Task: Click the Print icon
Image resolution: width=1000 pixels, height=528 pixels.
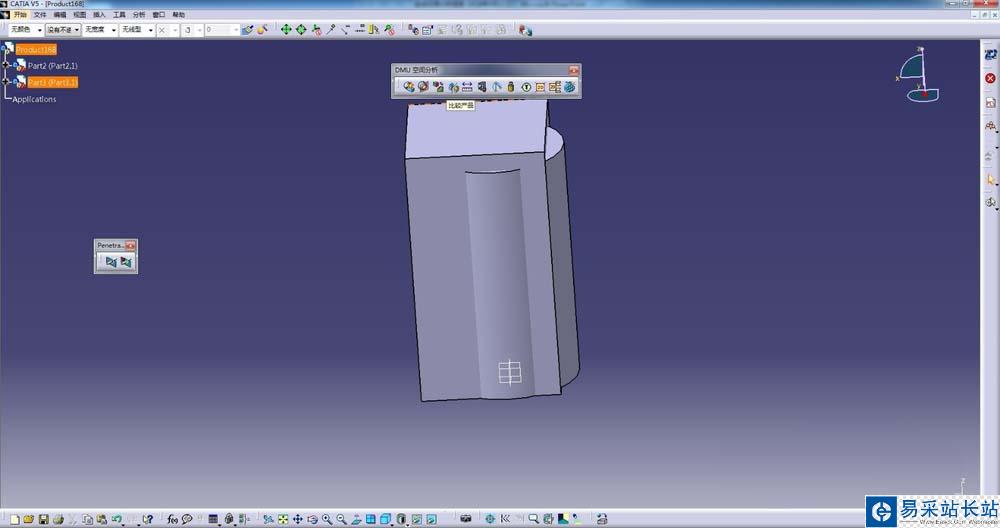Action: point(58,520)
